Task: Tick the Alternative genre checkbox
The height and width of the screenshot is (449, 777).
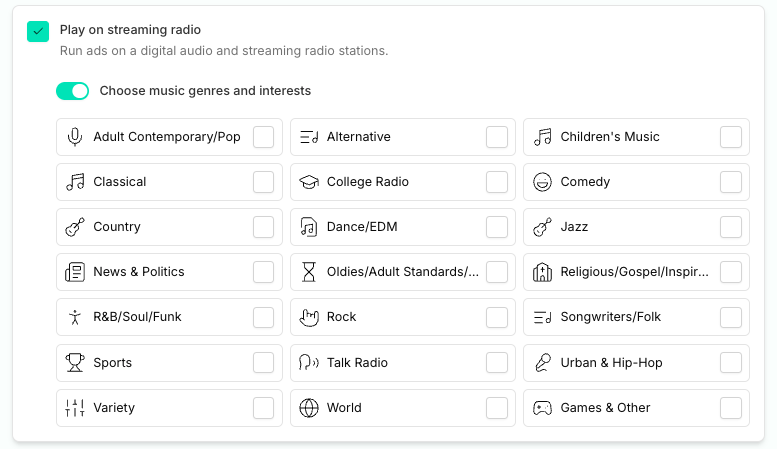Action: [x=497, y=137]
